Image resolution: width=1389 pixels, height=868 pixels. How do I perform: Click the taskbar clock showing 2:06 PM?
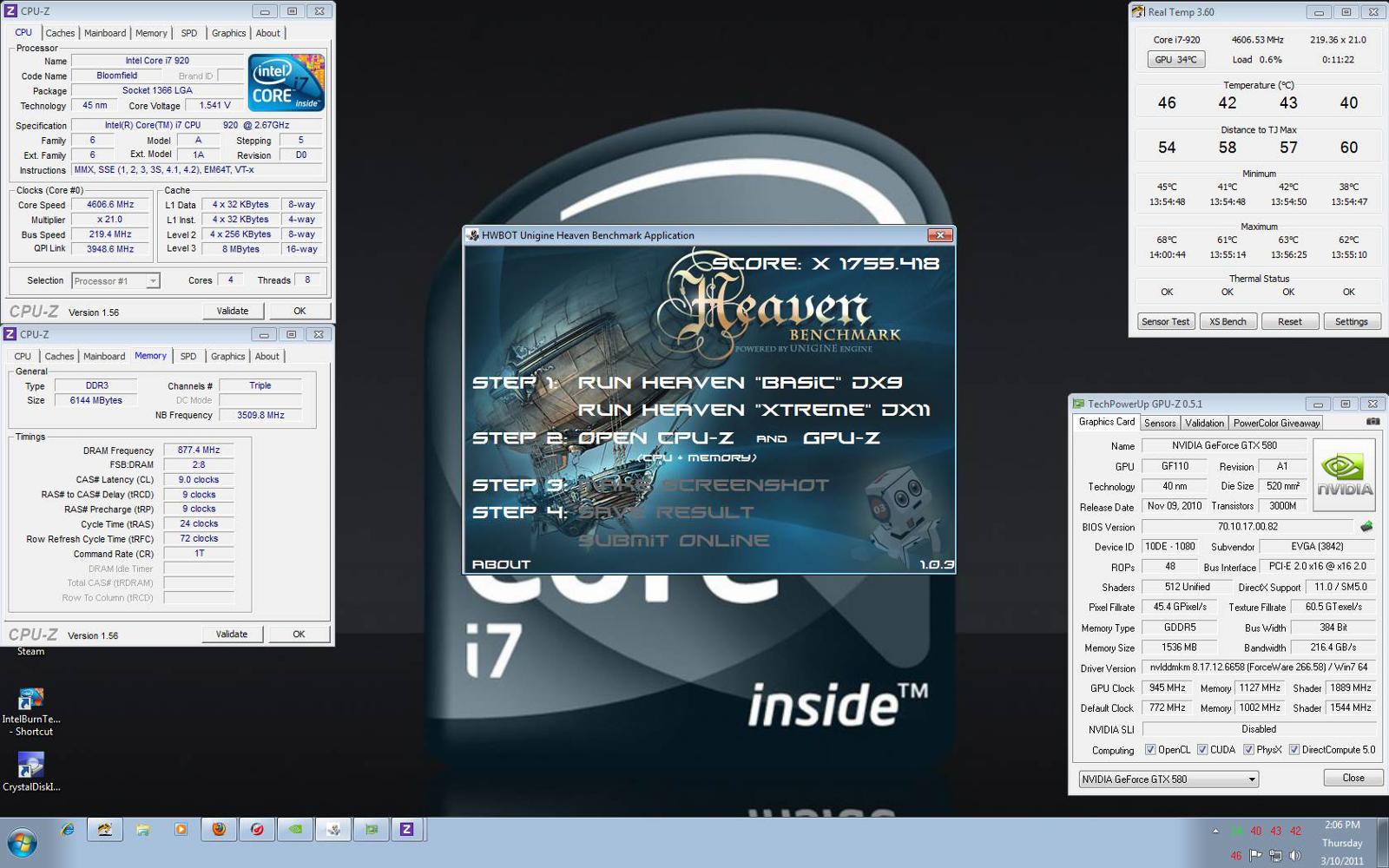(1342, 842)
